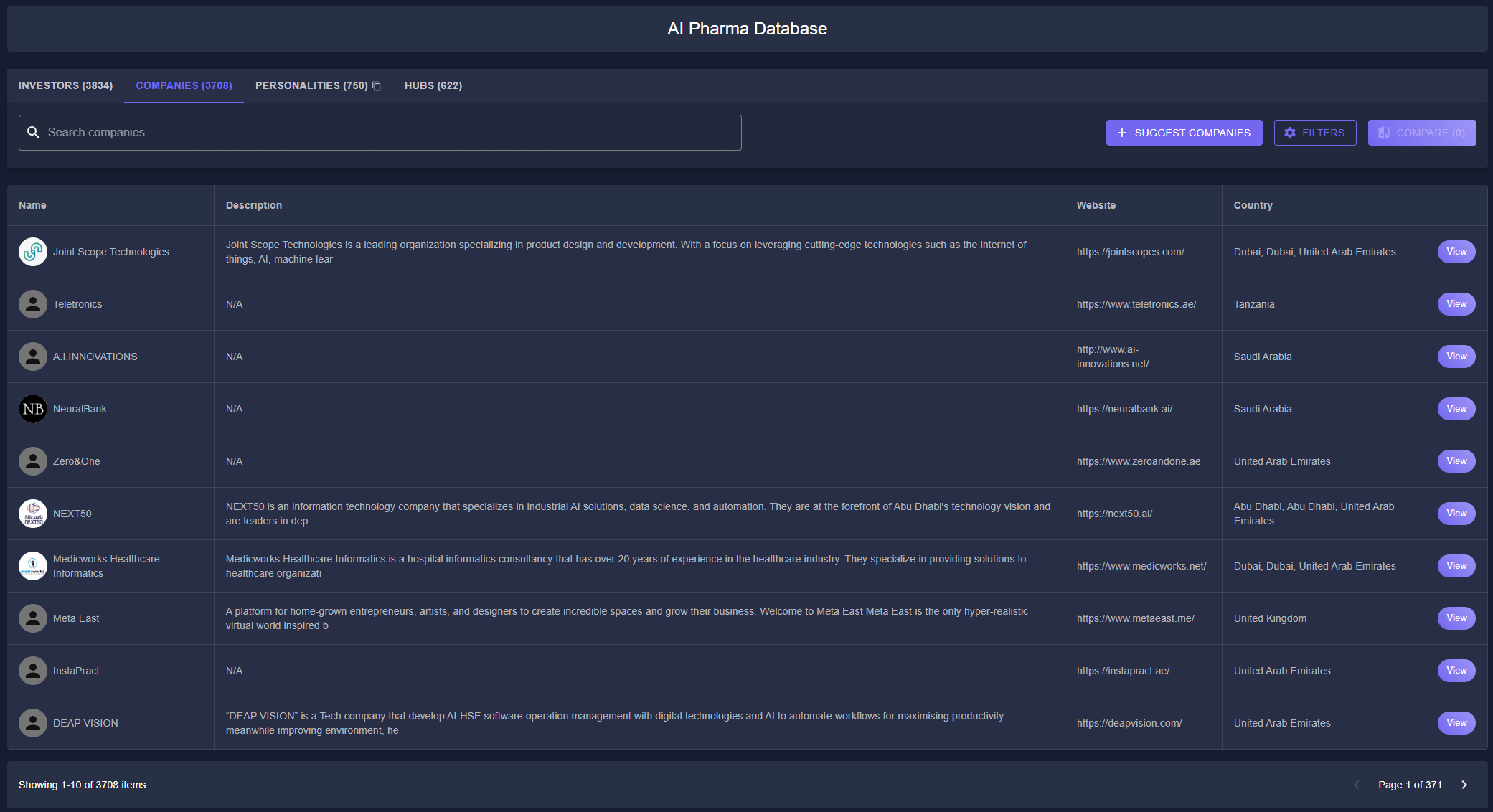This screenshot has height=812, width=1493.
Task: Select the Personalities tab
Action: click(x=311, y=85)
